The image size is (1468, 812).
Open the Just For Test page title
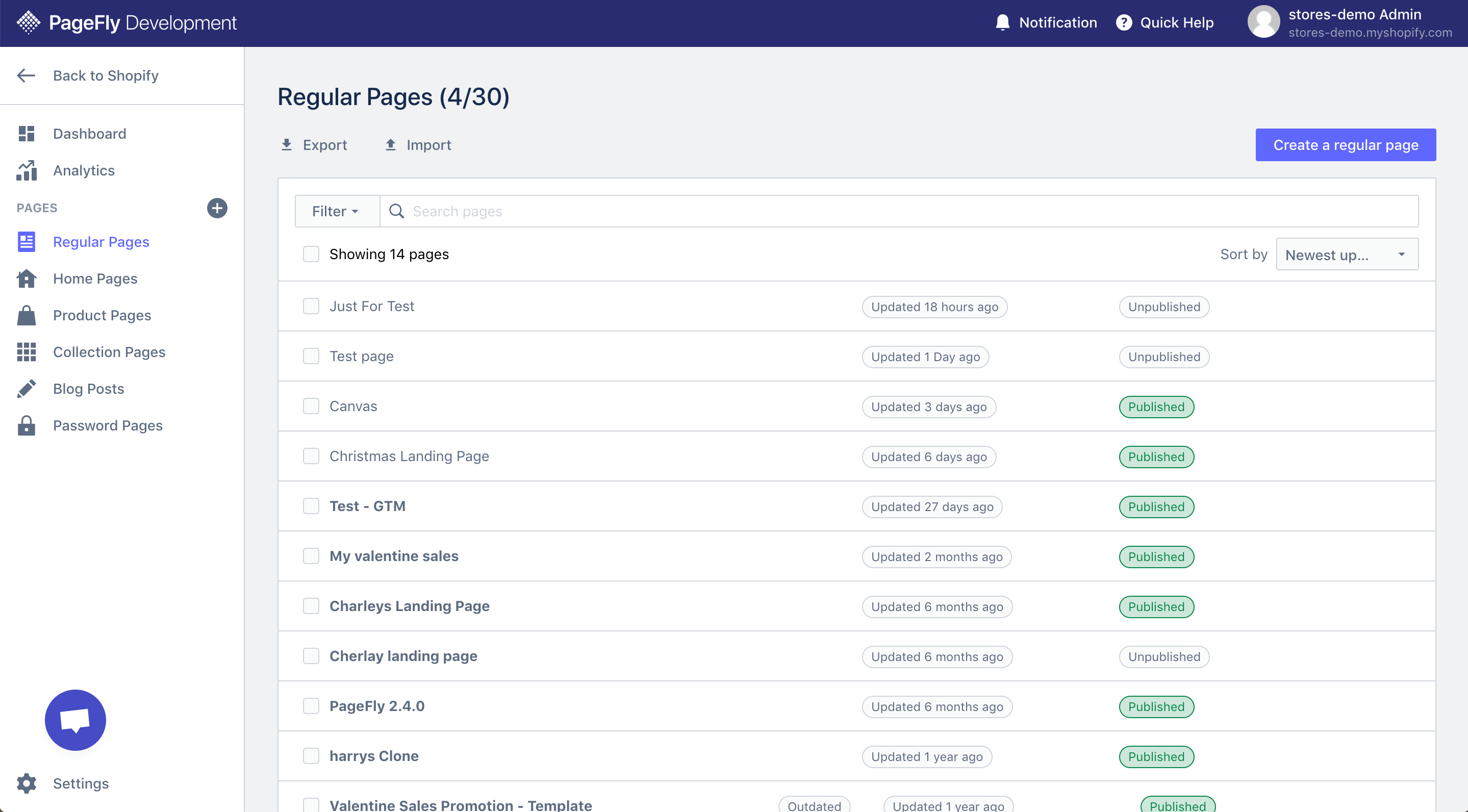click(371, 306)
